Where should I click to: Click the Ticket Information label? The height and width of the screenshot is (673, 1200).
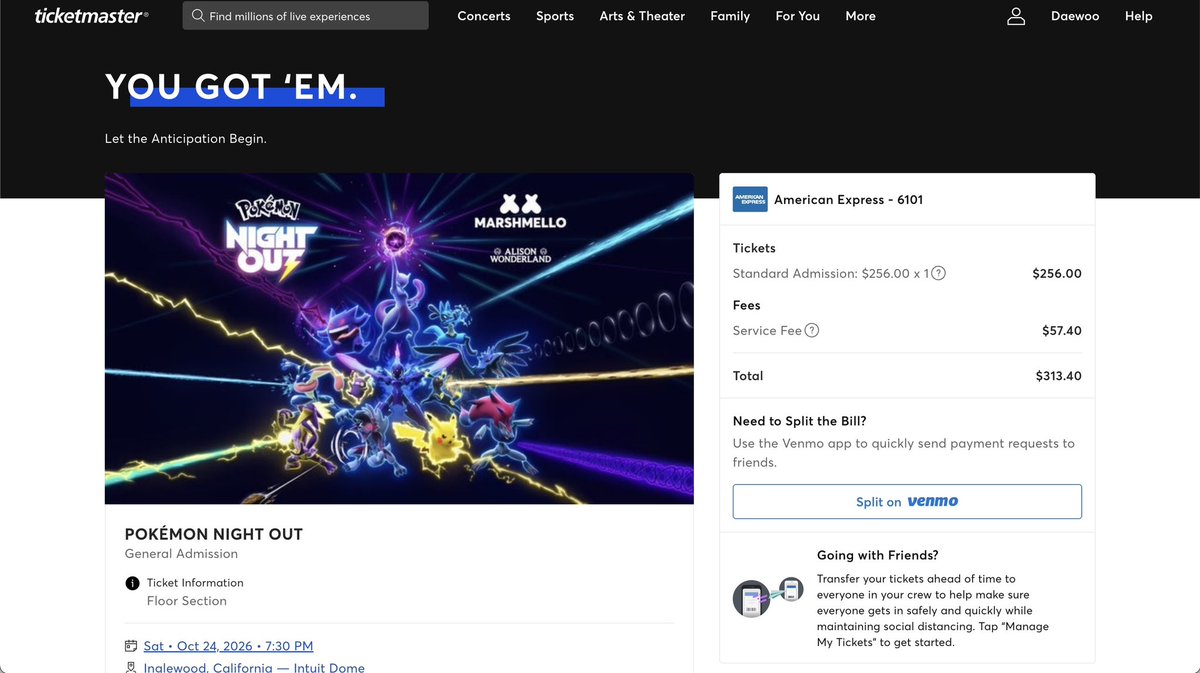point(195,583)
